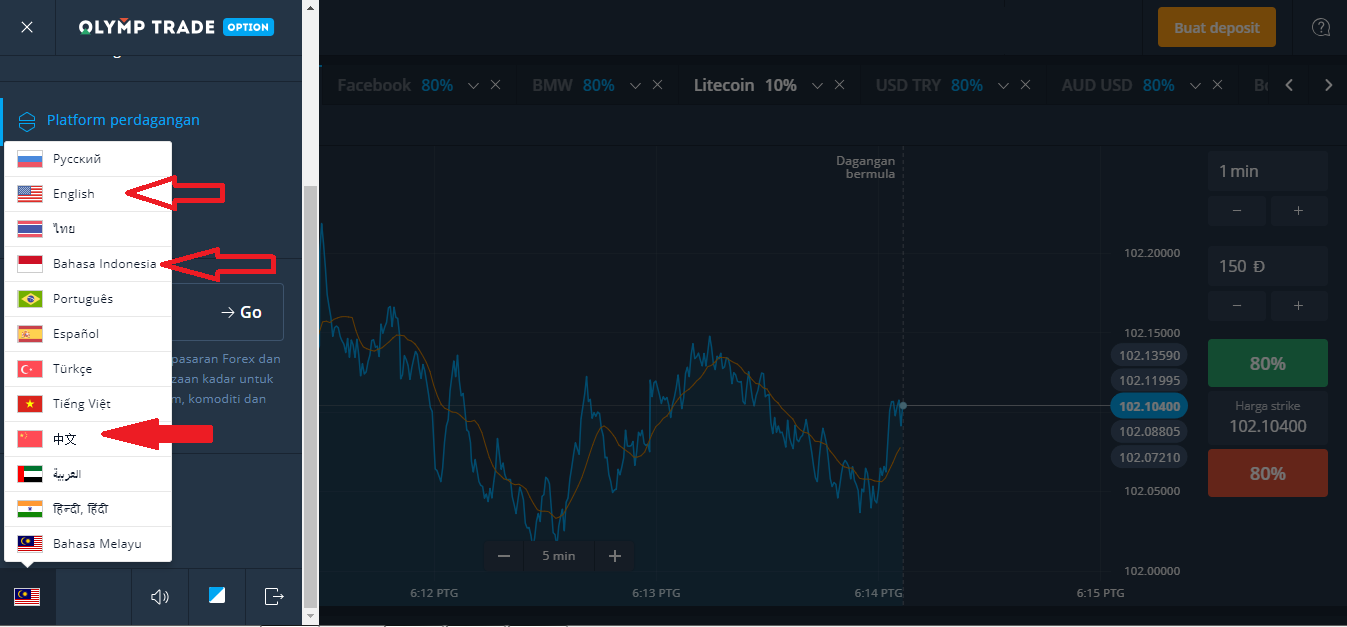Click the logout icon

click(274, 597)
